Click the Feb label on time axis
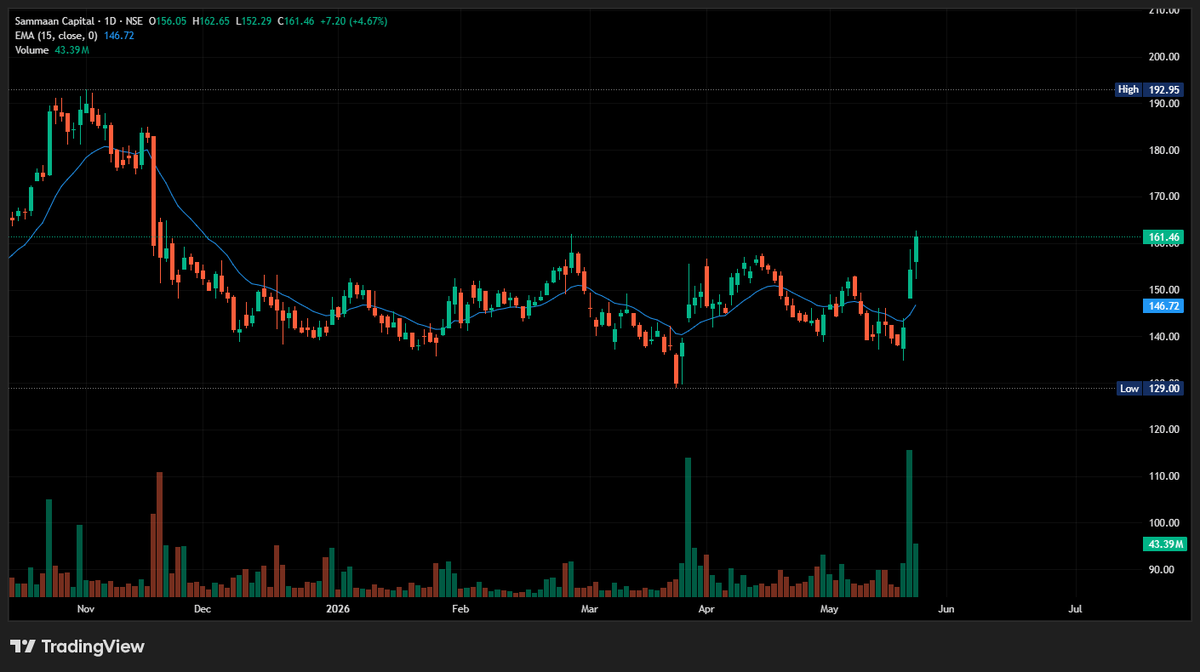The height and width of the screenshot is (672, 1200). click(x=460, y=608)
